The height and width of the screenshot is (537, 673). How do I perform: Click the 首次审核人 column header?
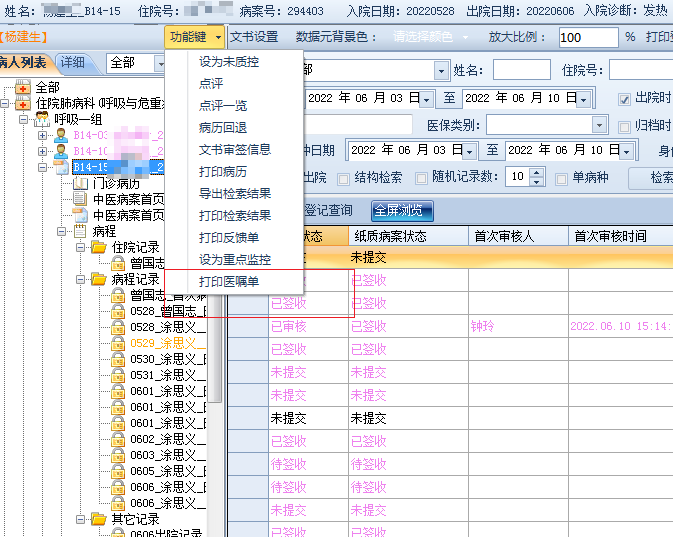(518, 236)
